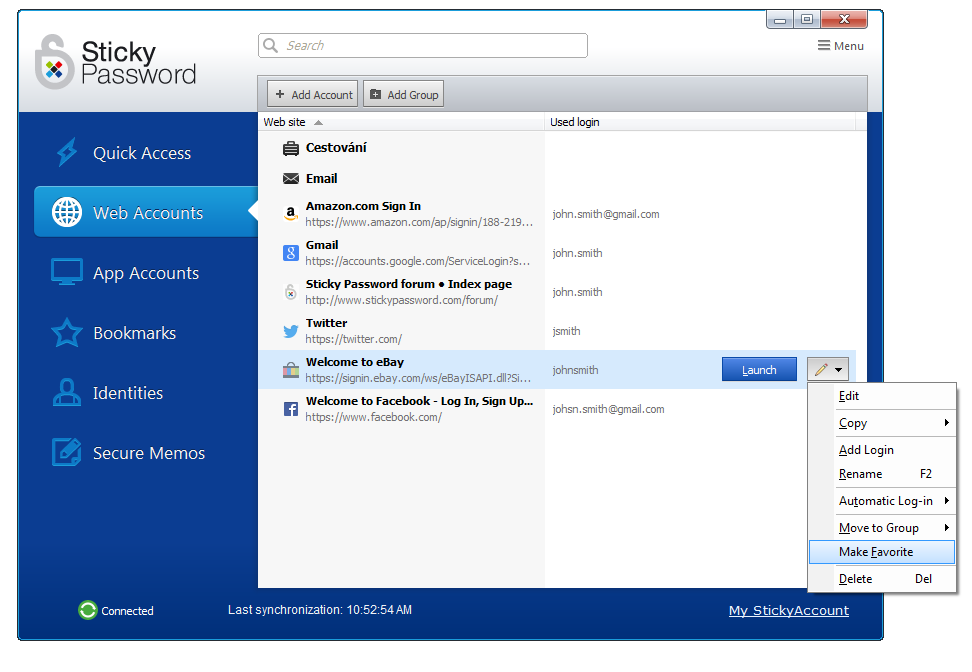Click the Quick Access lightning icon

coord(67,153)
